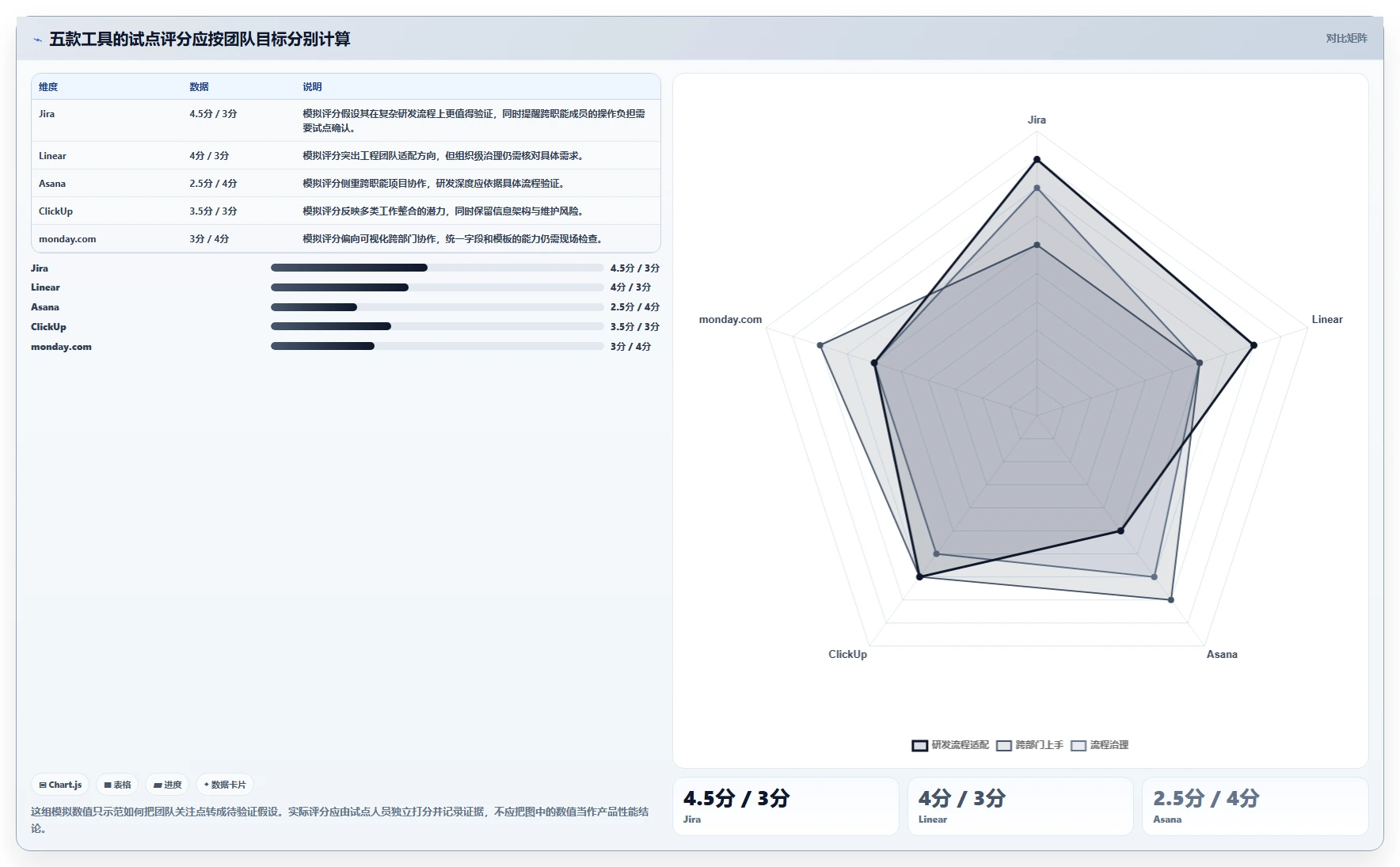Click the Asana axis label on the radar chart
The image size is (1400, 867).
pyautogui.click(x=1222, y=655)
